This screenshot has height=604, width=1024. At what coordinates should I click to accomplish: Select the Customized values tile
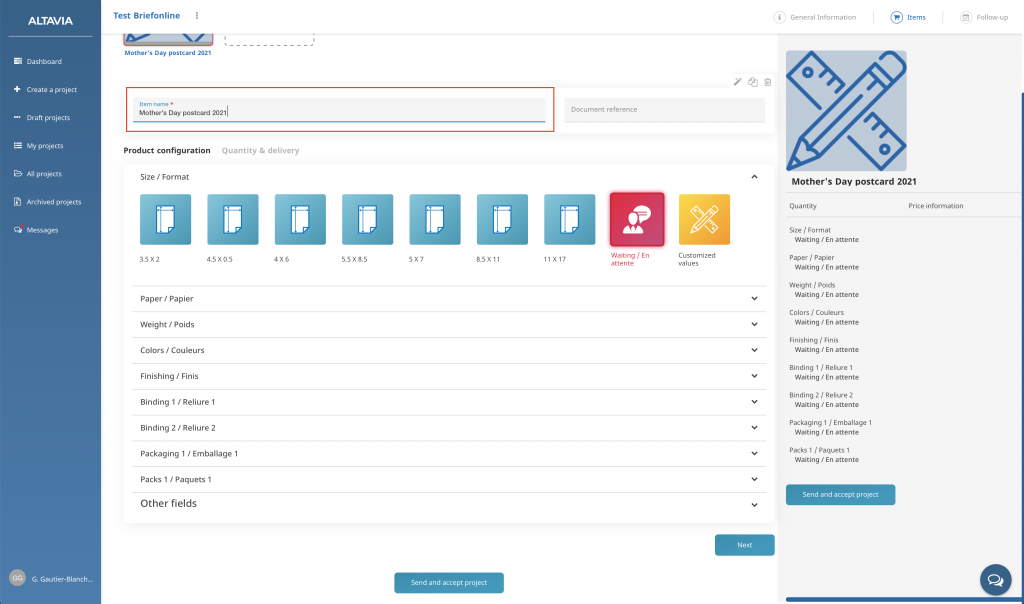[704, 220]
